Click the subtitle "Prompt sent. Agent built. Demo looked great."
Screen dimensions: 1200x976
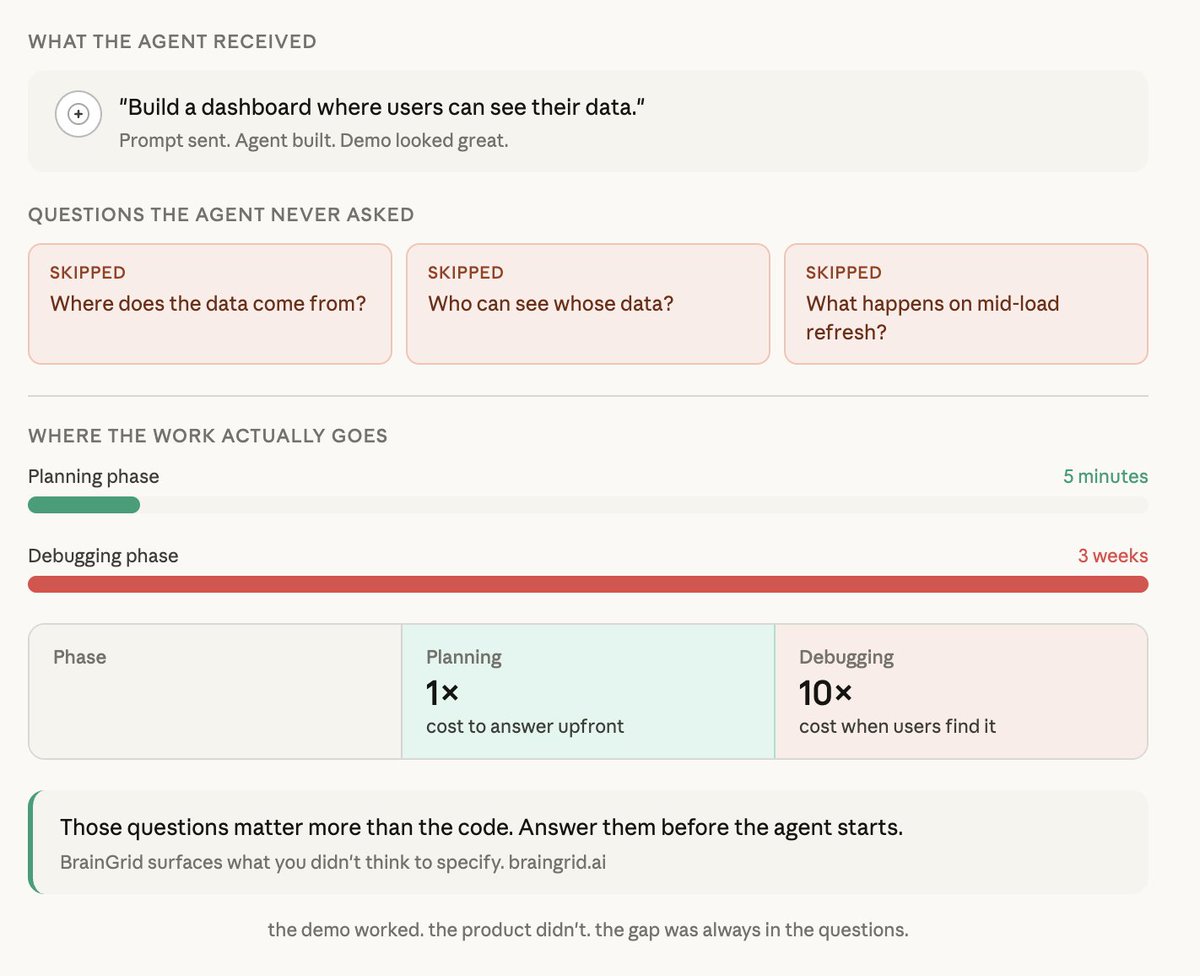coord(314,140)
